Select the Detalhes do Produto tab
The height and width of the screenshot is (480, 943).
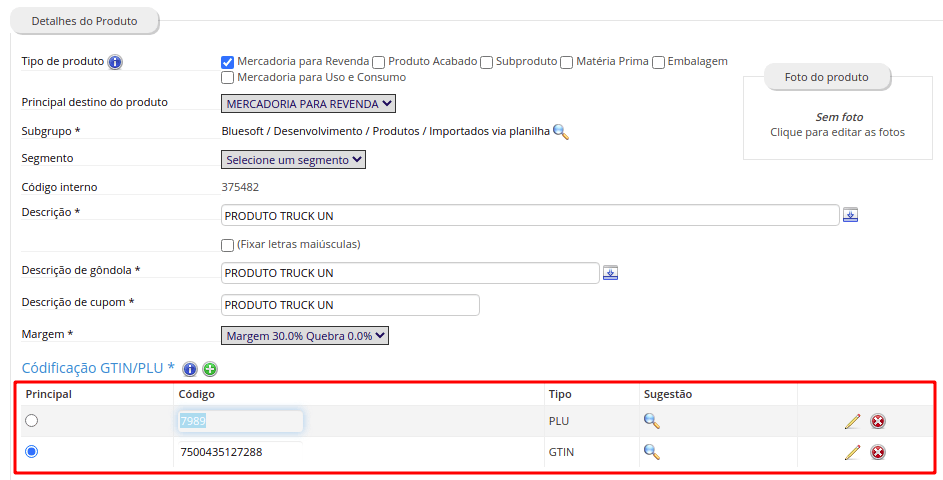[x=85, y=21]
